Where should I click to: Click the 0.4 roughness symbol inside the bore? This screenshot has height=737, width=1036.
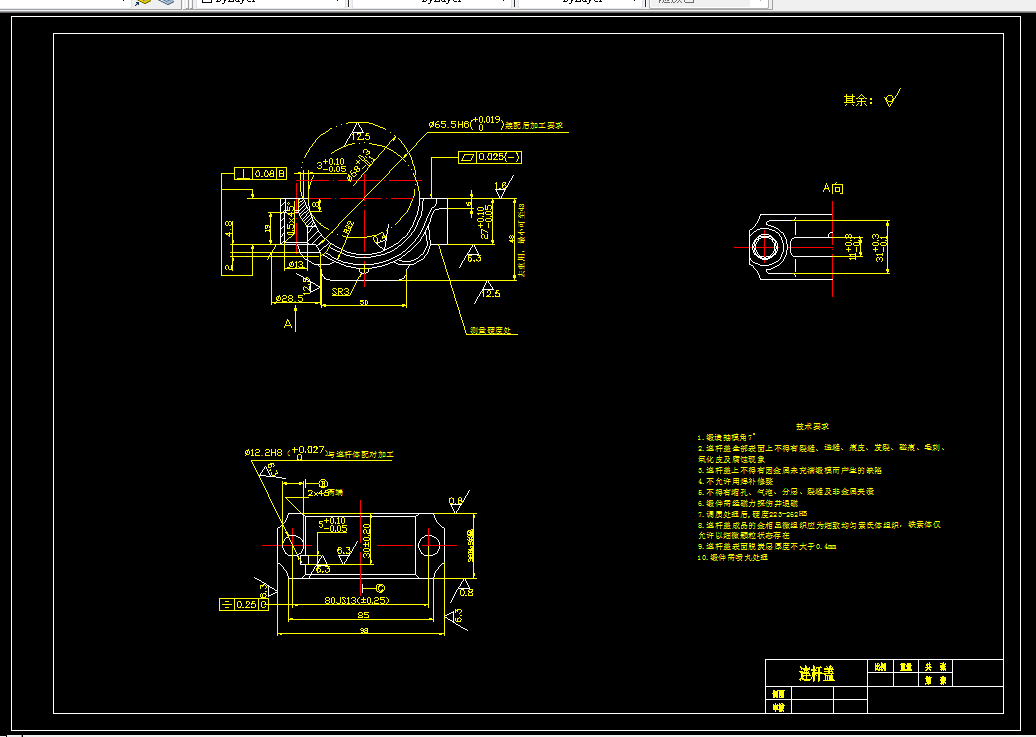[380, 239]
